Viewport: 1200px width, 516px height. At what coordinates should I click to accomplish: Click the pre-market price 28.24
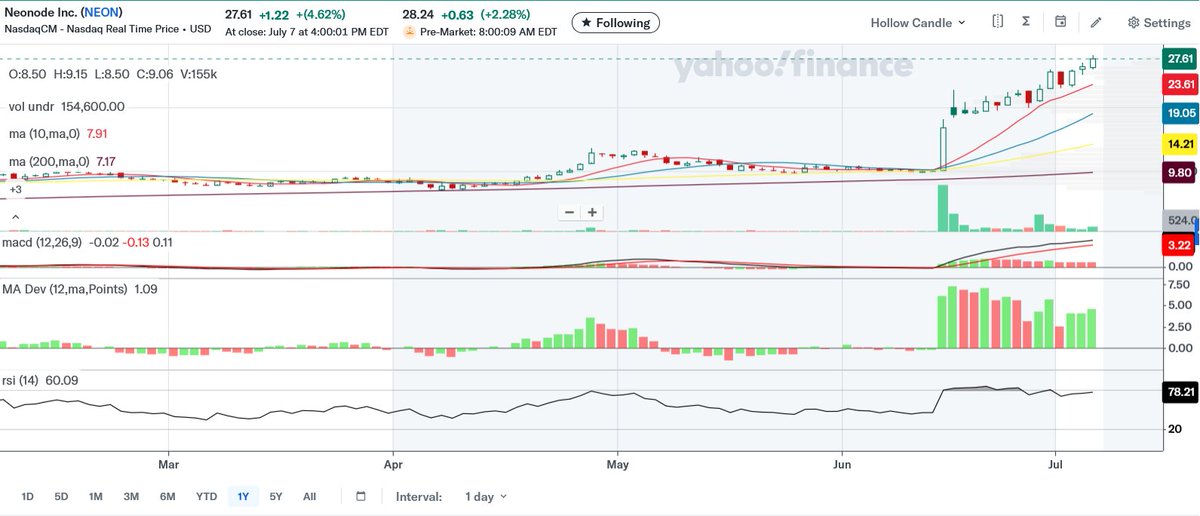point(417,15)
